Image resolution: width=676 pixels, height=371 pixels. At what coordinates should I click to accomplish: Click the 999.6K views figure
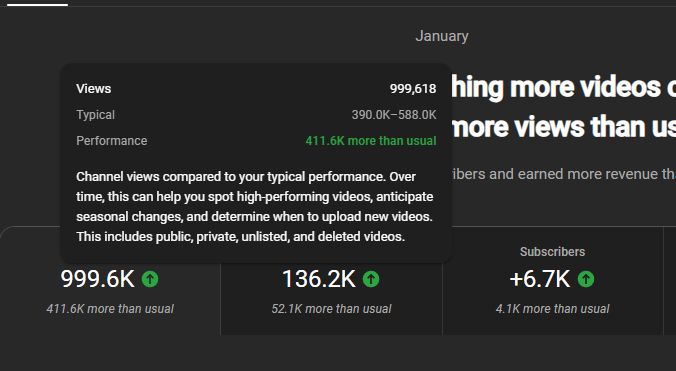coord(97,279)
